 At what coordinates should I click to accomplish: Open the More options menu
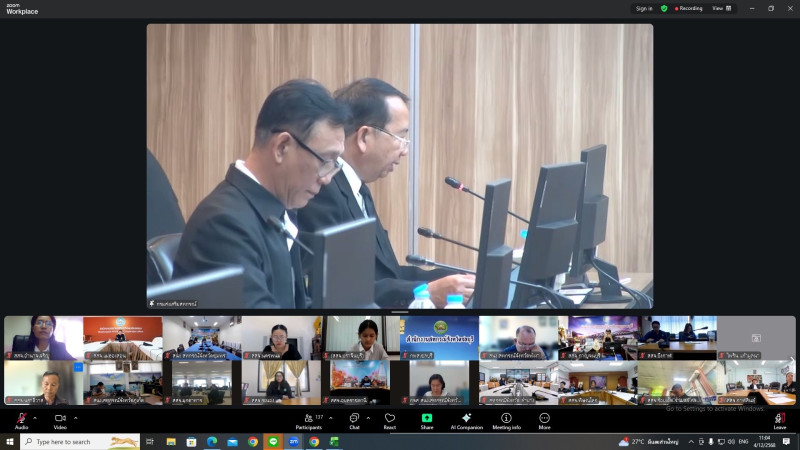544,419
